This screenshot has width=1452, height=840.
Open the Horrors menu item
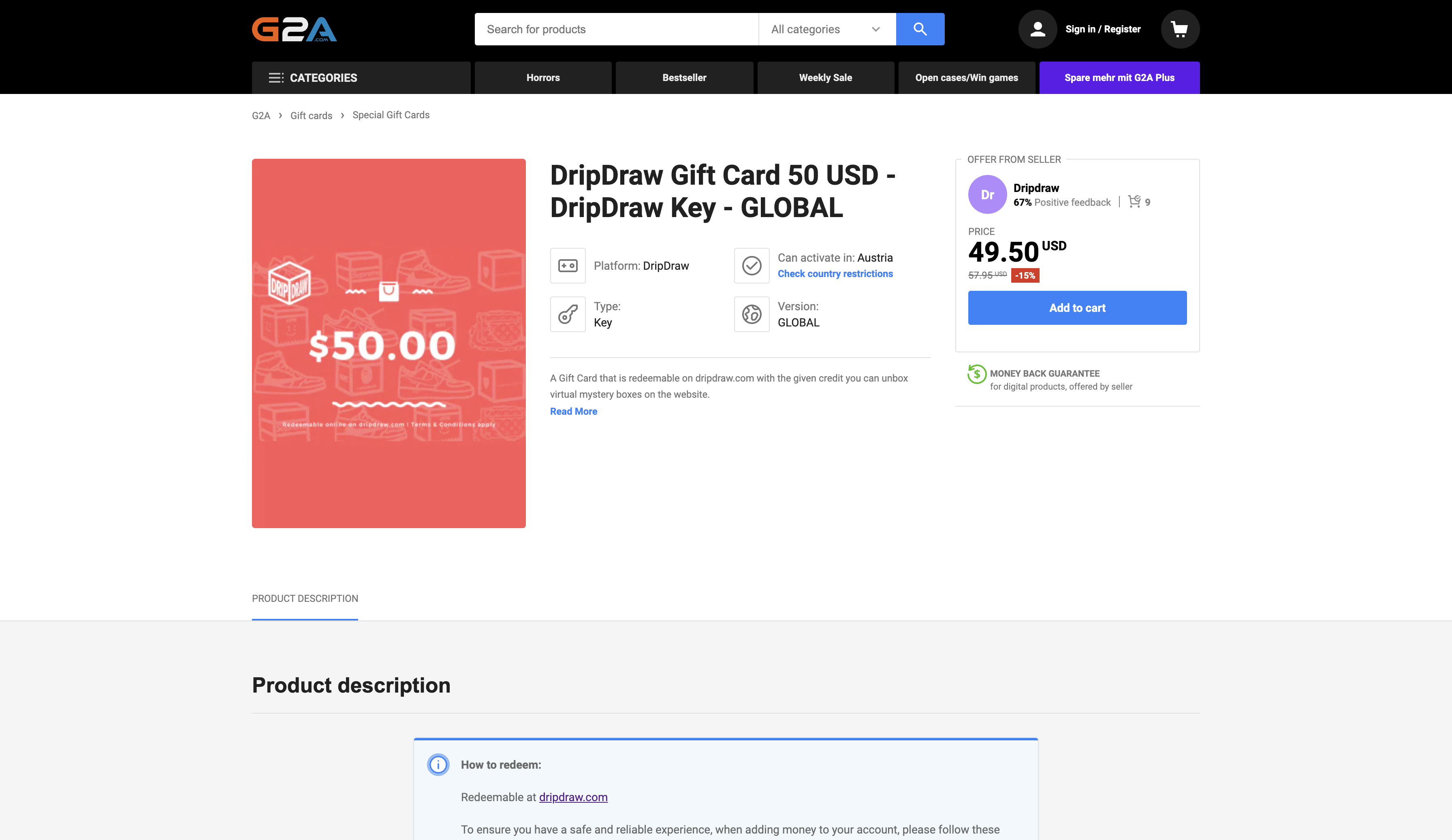(x=543, y=78)
